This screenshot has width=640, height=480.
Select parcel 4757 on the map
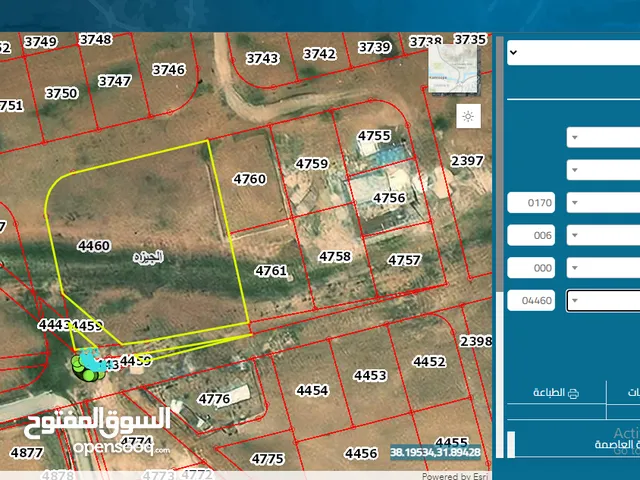pos(404,260)
